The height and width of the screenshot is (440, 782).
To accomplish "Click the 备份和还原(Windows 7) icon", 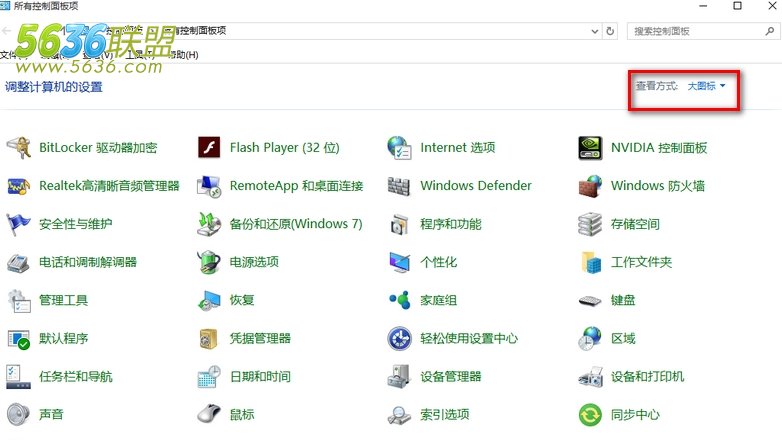I will (x=209, y=224).
